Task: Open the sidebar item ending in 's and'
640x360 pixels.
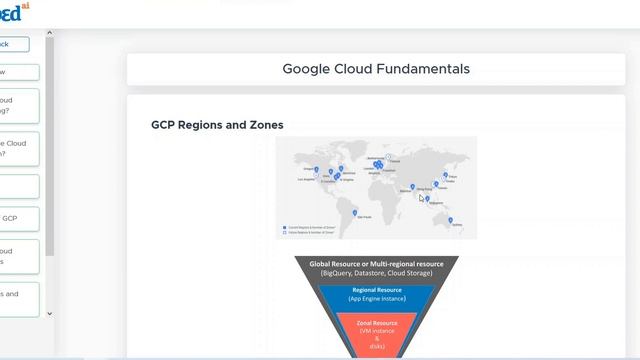Action: (x=19, y=299)
